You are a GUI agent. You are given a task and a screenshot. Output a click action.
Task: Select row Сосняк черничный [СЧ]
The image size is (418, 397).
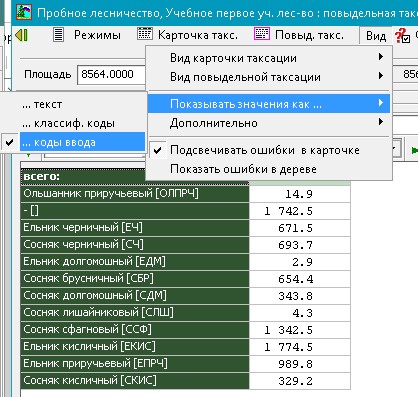click(x=135, y=245)
